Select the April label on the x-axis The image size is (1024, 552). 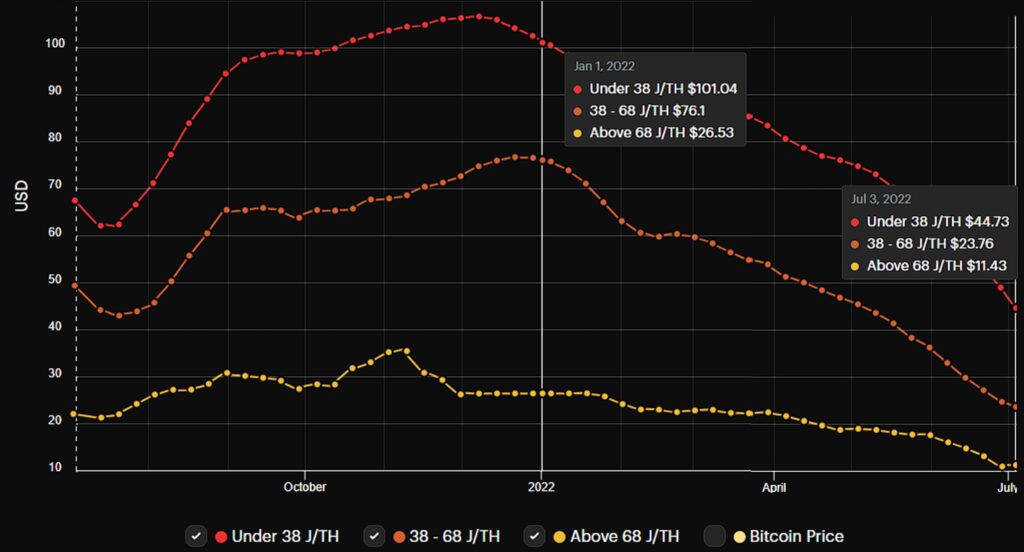(x=773, y=488)
